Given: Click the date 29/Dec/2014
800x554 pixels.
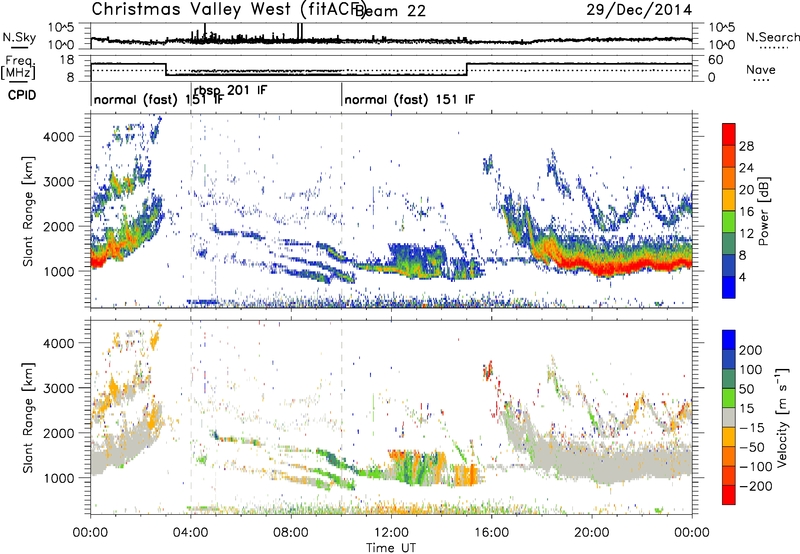Looking at the screenshot, I should pyautogui.click(x=639, y=10).
